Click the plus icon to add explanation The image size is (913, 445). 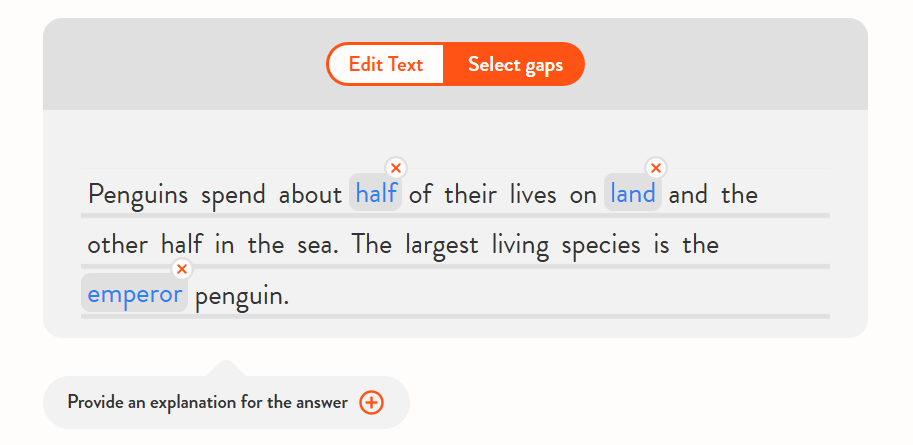371,402
